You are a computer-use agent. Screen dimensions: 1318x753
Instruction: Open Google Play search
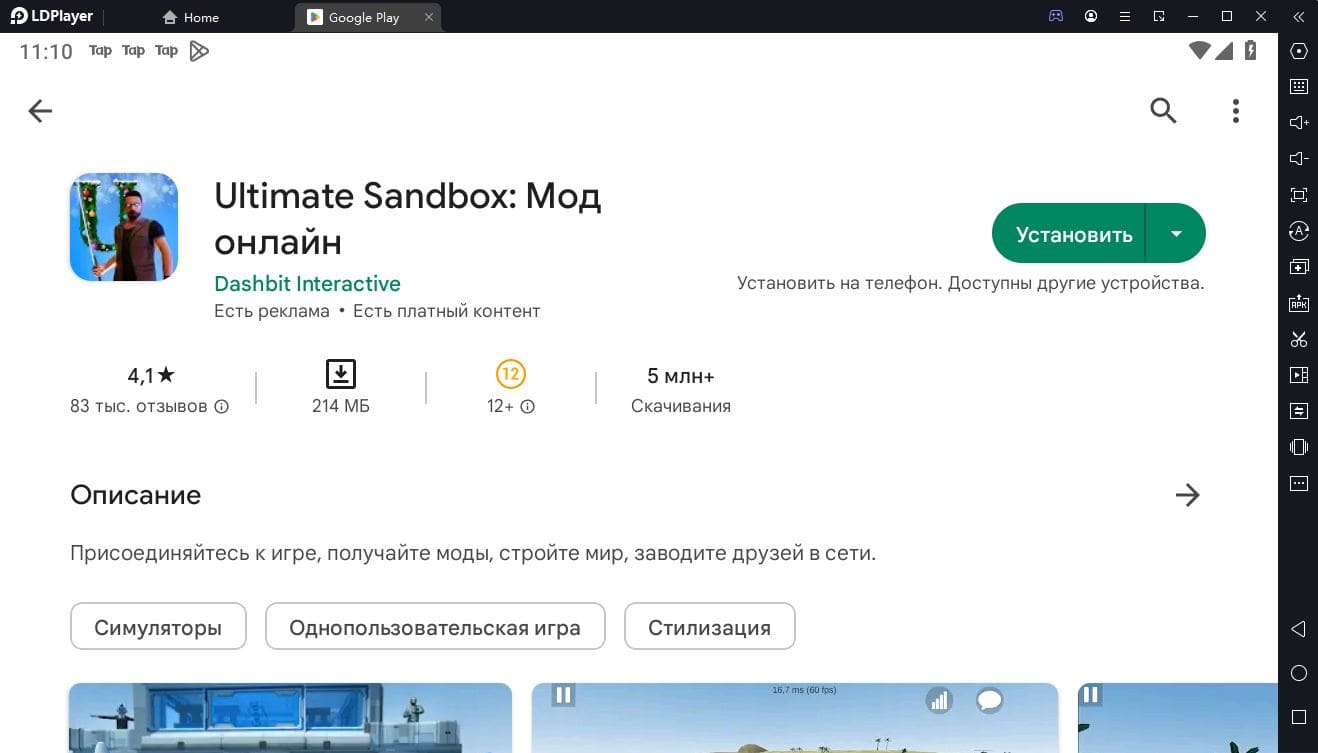(1163, 111)
